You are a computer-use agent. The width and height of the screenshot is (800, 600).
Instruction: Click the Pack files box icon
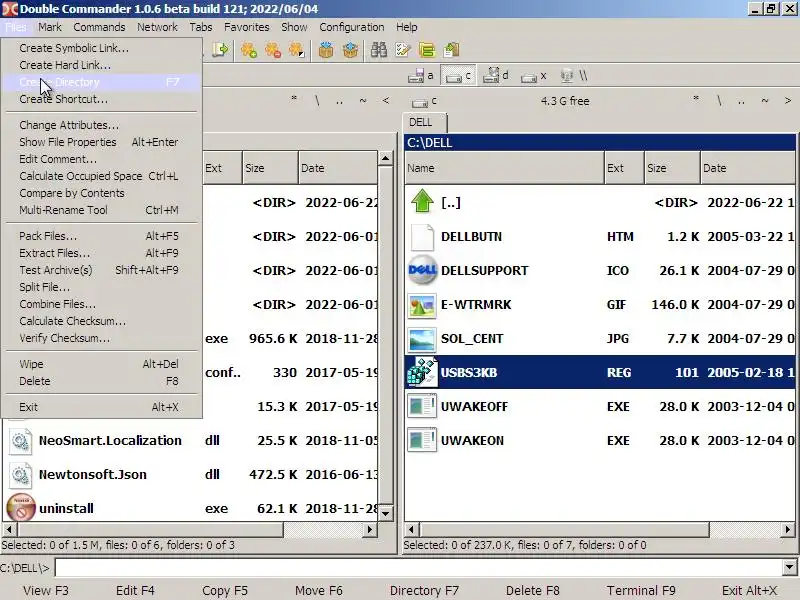[326, 49]
